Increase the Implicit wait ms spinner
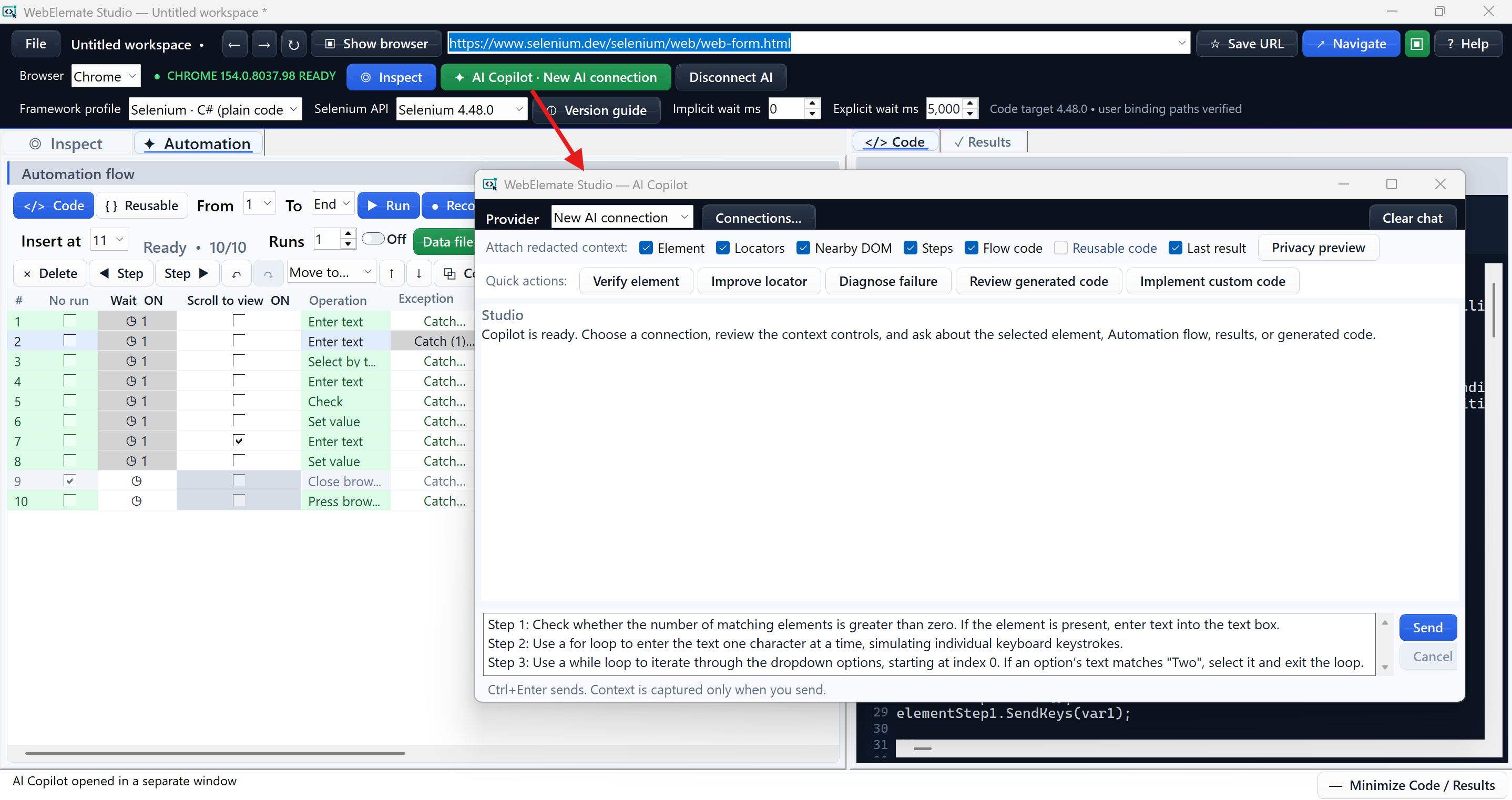Screen dimensions: 1512x800 pyautogui.click(x=812, y=102)
